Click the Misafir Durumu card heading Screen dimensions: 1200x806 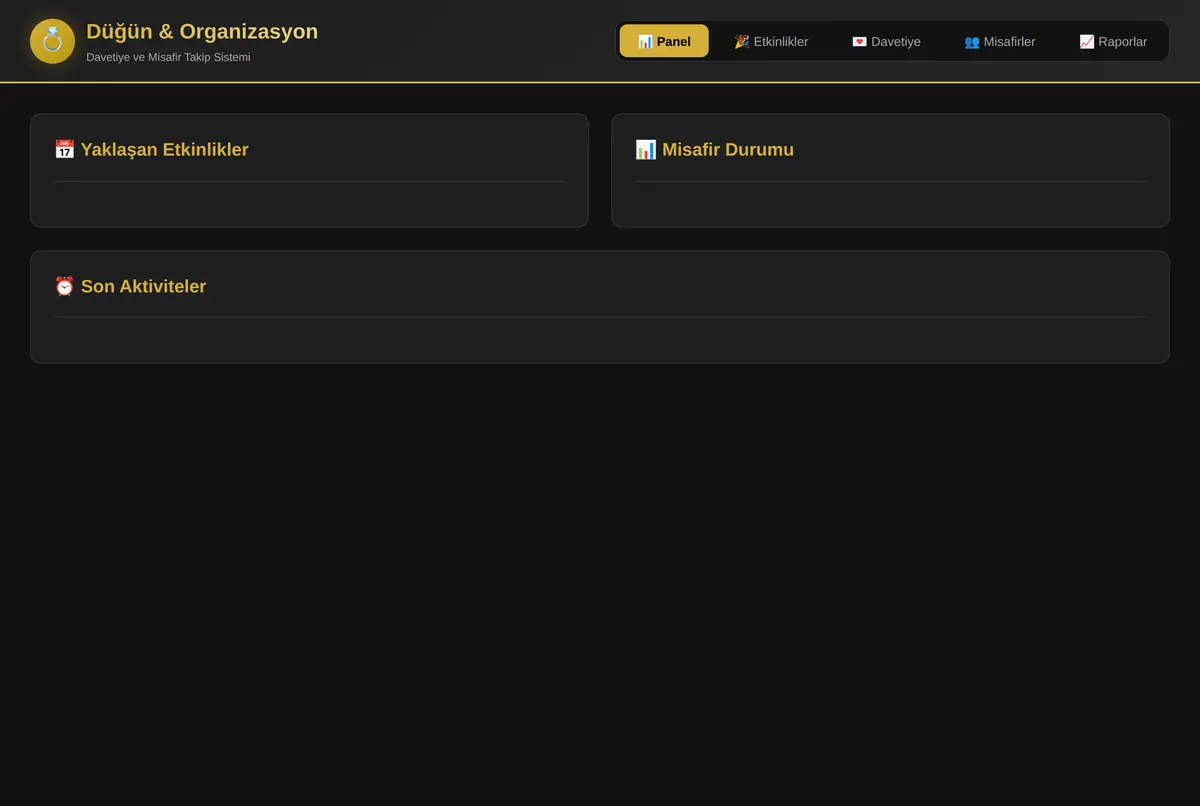[728, 150]
